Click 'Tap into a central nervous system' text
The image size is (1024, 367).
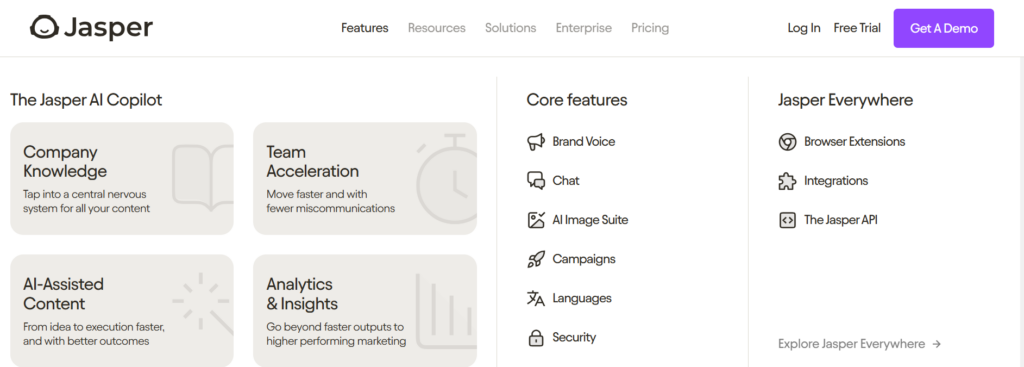coord(86,201)
